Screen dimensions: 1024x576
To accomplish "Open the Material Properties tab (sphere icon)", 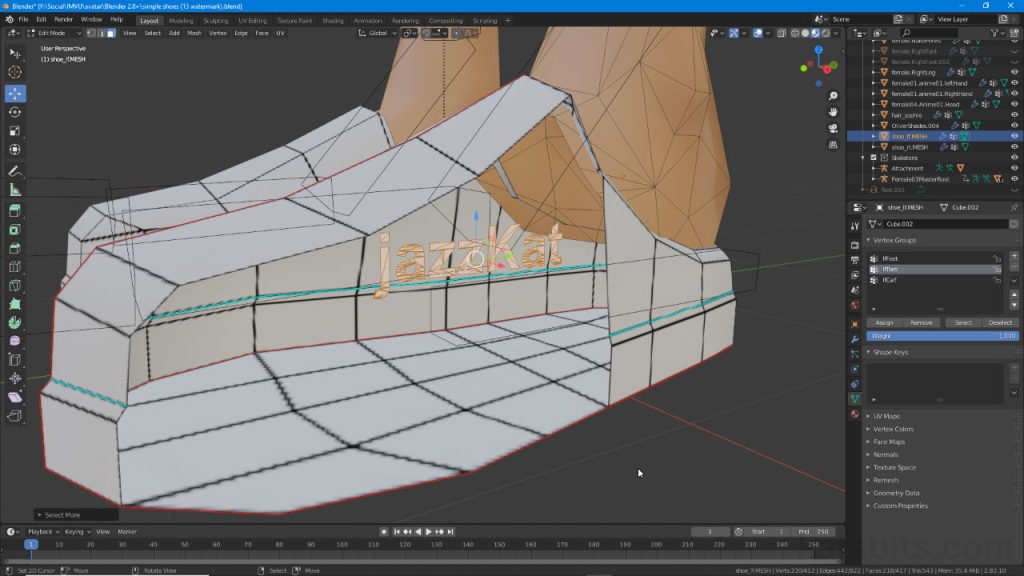I will coord(854,413).
